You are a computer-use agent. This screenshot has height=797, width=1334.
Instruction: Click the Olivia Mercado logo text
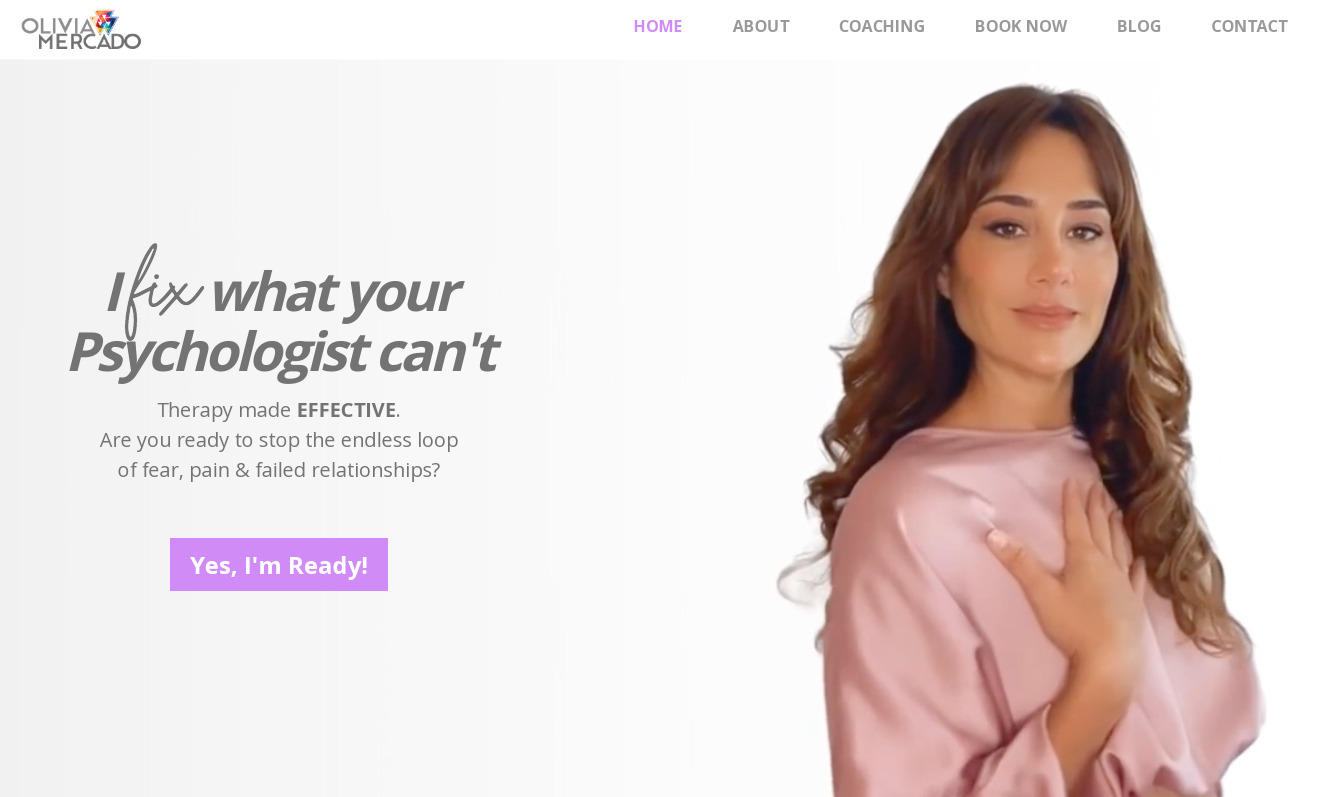point(80,31)
